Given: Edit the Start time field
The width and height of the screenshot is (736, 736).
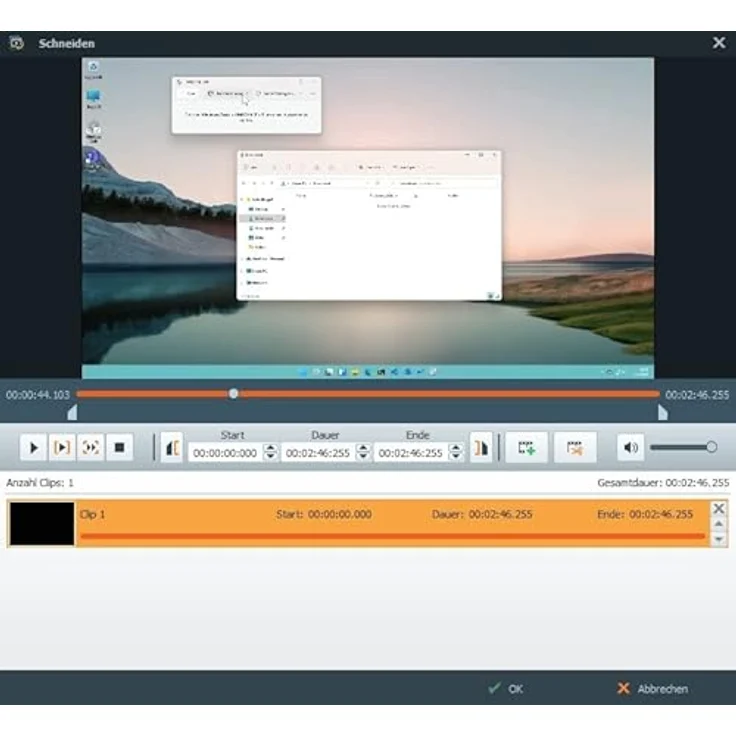Looking at the screenshot, I should pyautogui.click(x=225, y=453).
